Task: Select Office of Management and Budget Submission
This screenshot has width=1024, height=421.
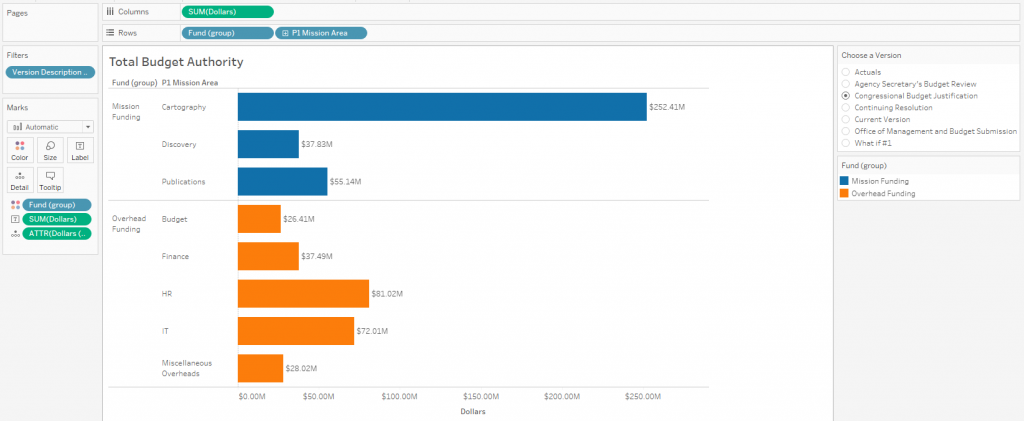Action: tap(846, 131)
